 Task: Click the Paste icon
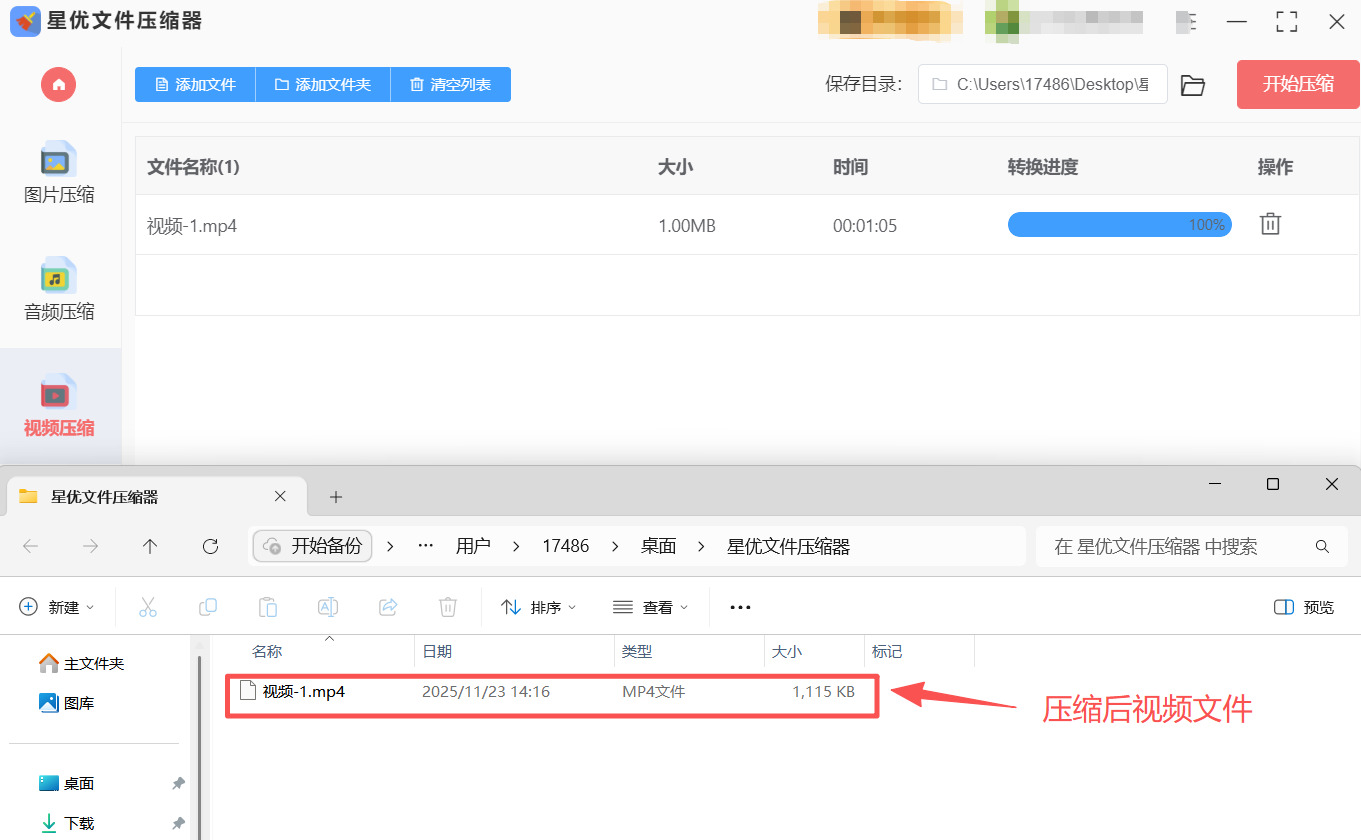(268, 607)
